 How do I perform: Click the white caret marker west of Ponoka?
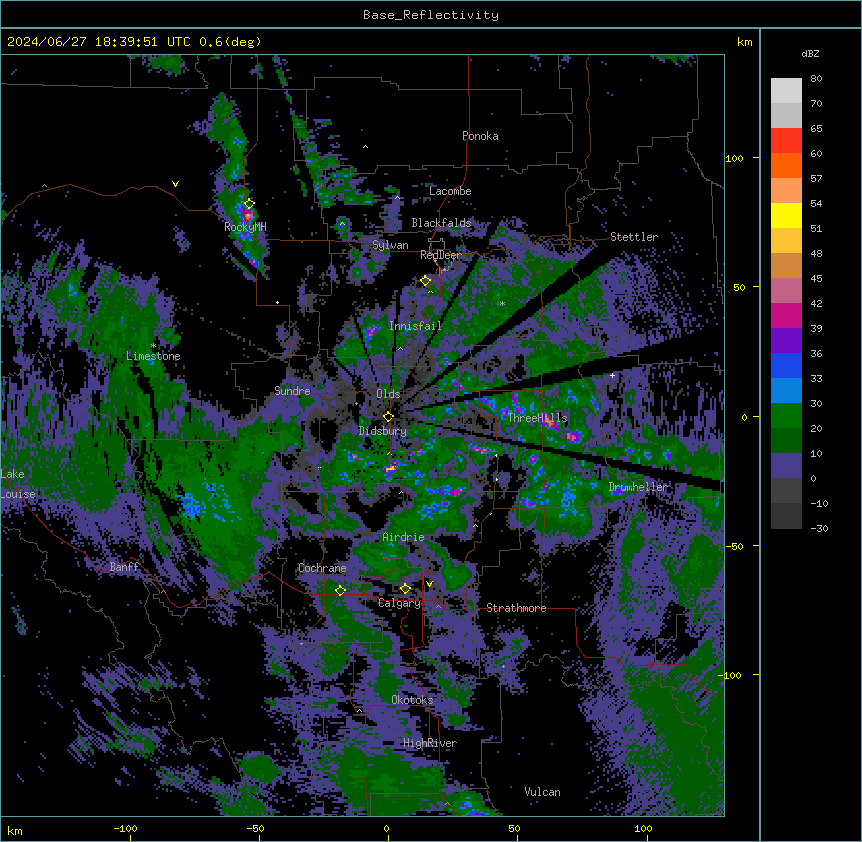click(x=365, y=147)
